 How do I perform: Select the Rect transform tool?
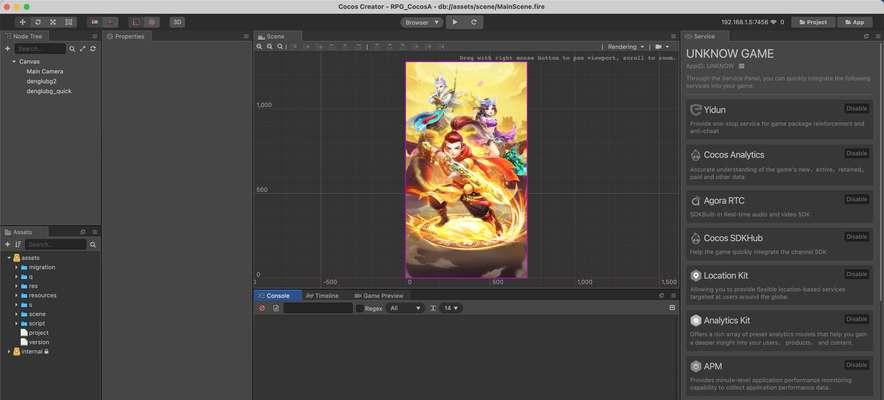(x=68, y=22)
